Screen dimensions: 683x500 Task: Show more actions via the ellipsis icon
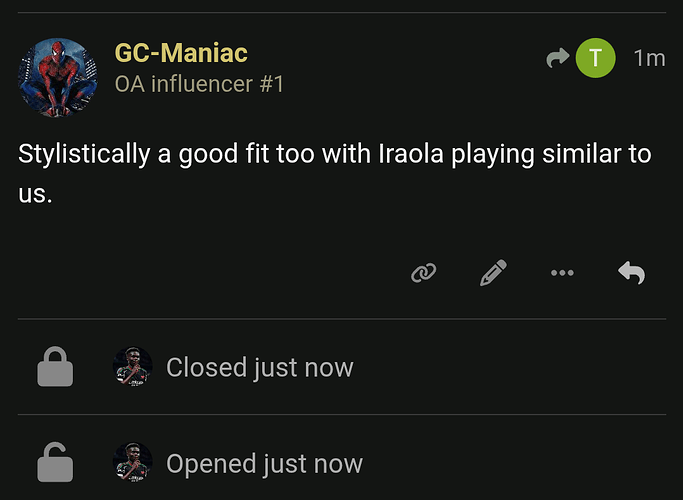coord(562,272)
